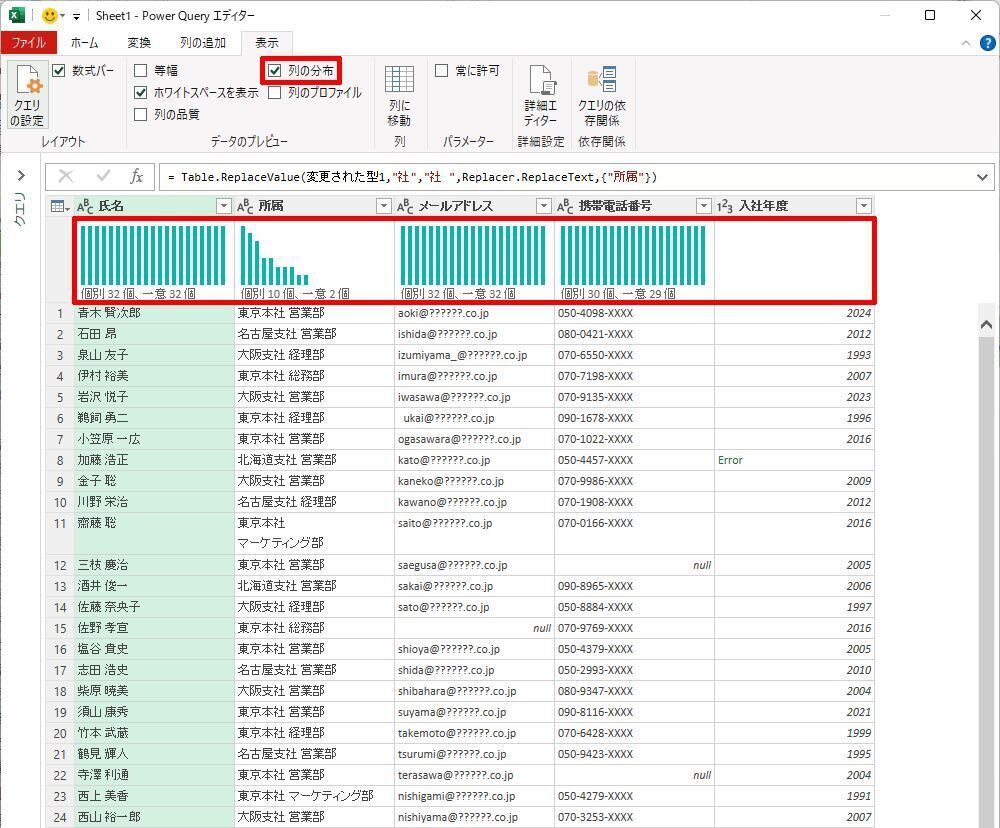
Task: Open filter dropdown for 入社年度 column
Action: [x=864, y=206]
